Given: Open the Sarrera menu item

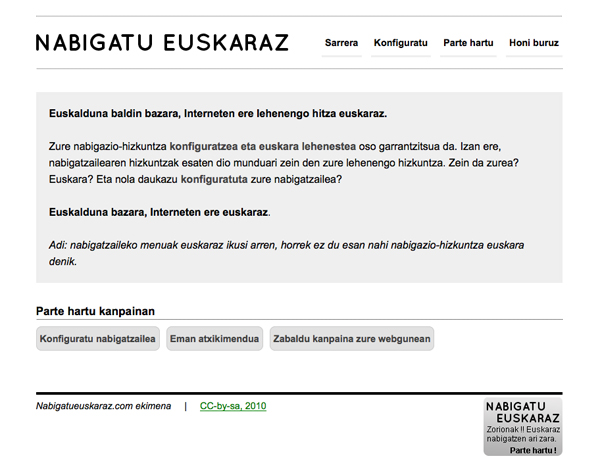Looking at the screenshot, I should [341, 43].
